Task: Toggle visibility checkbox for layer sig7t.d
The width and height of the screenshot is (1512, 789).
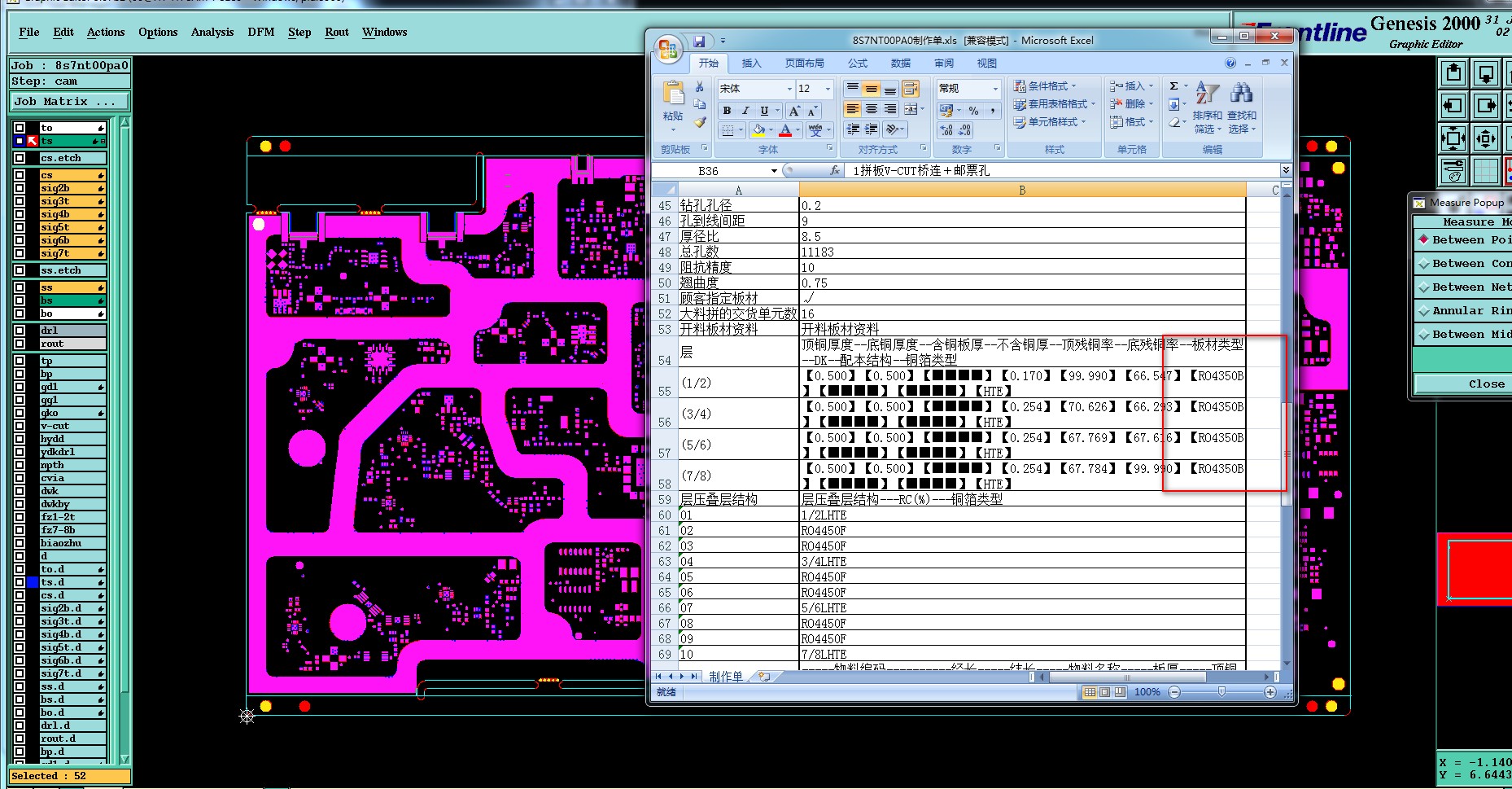Action: click(x=20, y=673)
